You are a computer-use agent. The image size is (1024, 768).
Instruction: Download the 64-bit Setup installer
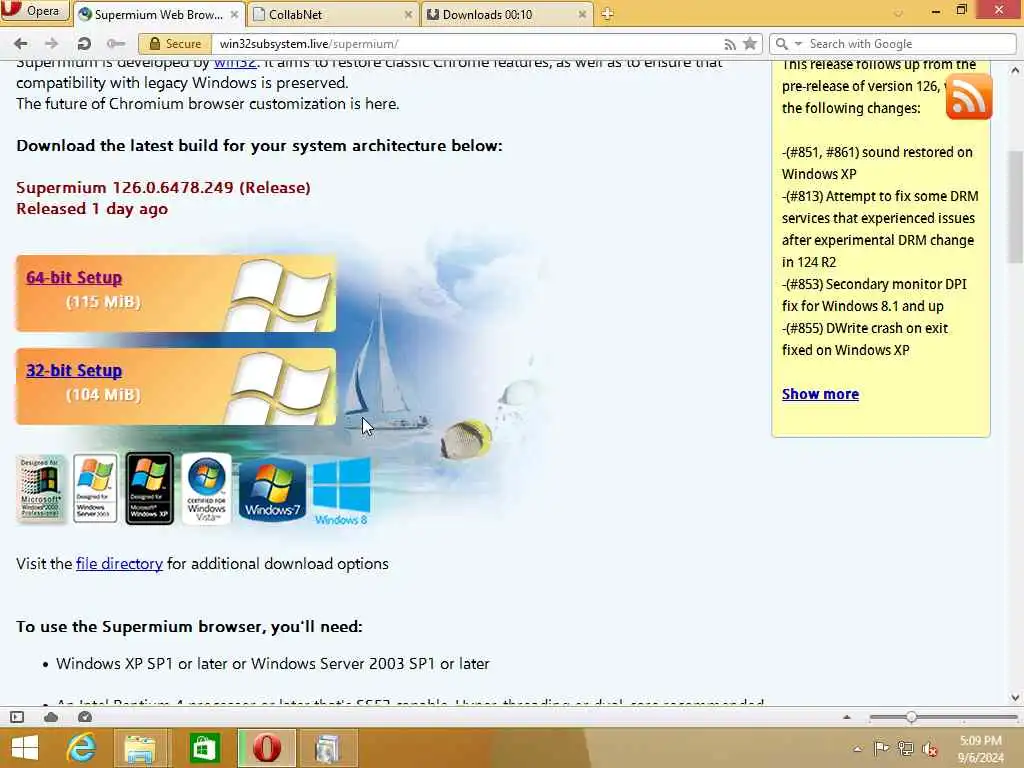pyautogui.click(x=74, y=278)
